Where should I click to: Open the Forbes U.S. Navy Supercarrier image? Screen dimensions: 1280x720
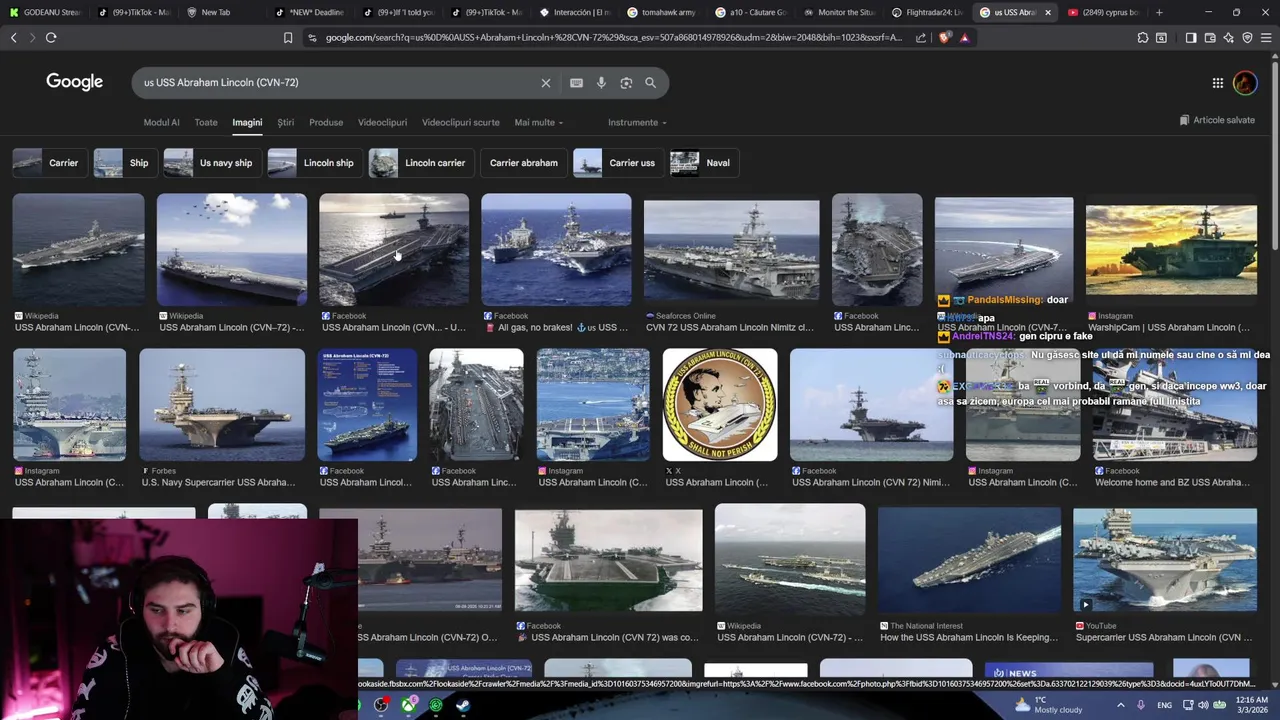[222, 404]
